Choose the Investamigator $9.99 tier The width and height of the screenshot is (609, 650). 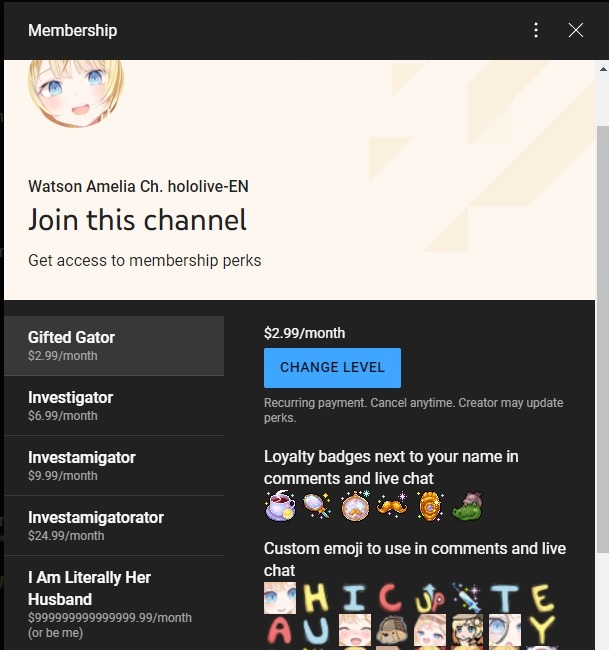tap(114, 466)
